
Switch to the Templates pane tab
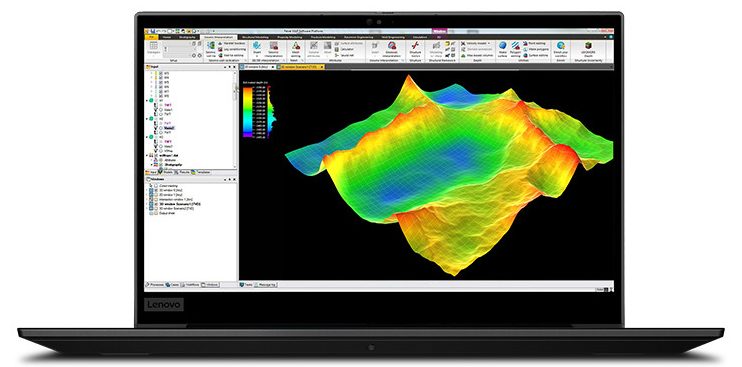[202, 172]
